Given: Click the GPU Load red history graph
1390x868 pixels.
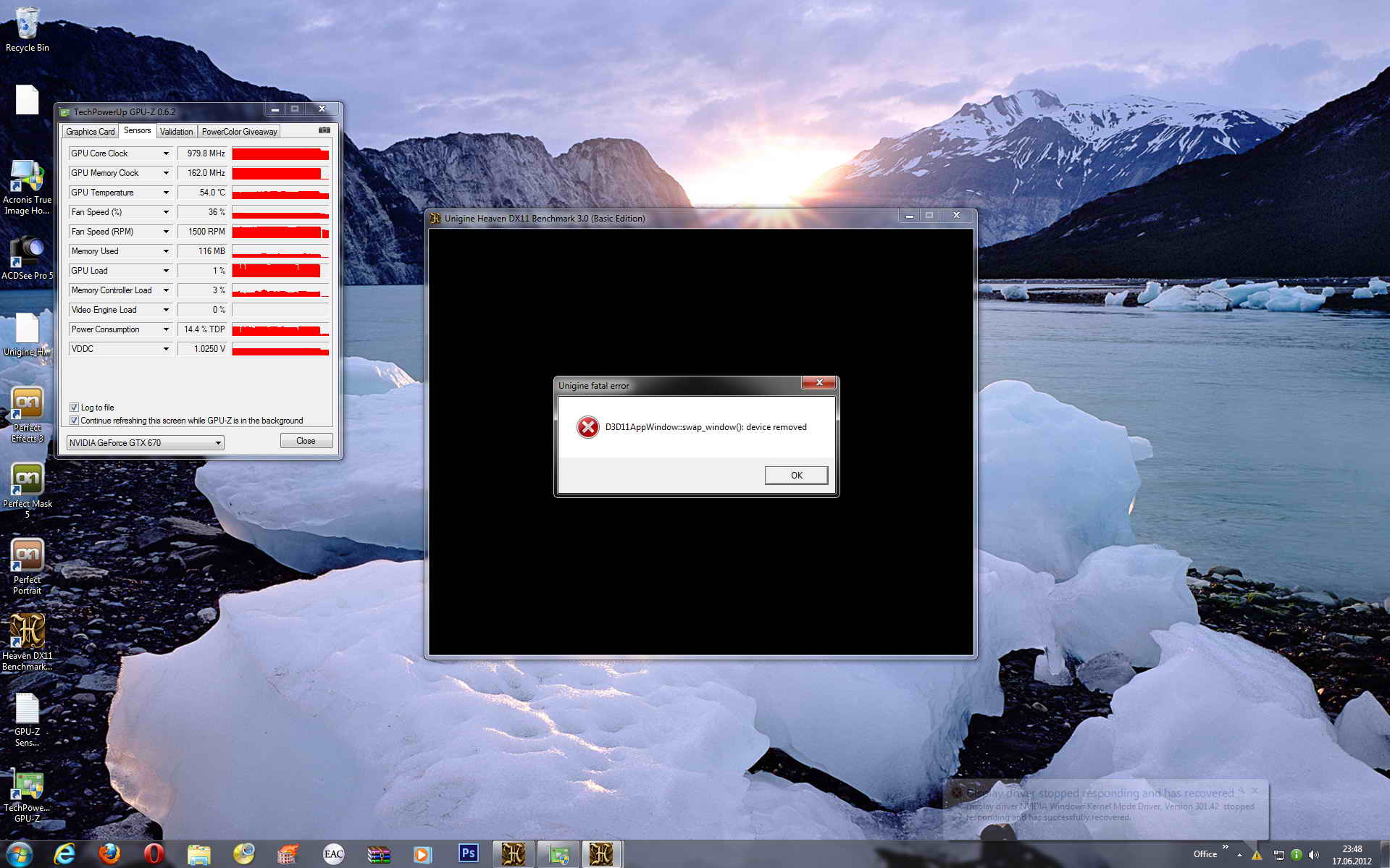Looking at the screenshot, I should (280, 271).
